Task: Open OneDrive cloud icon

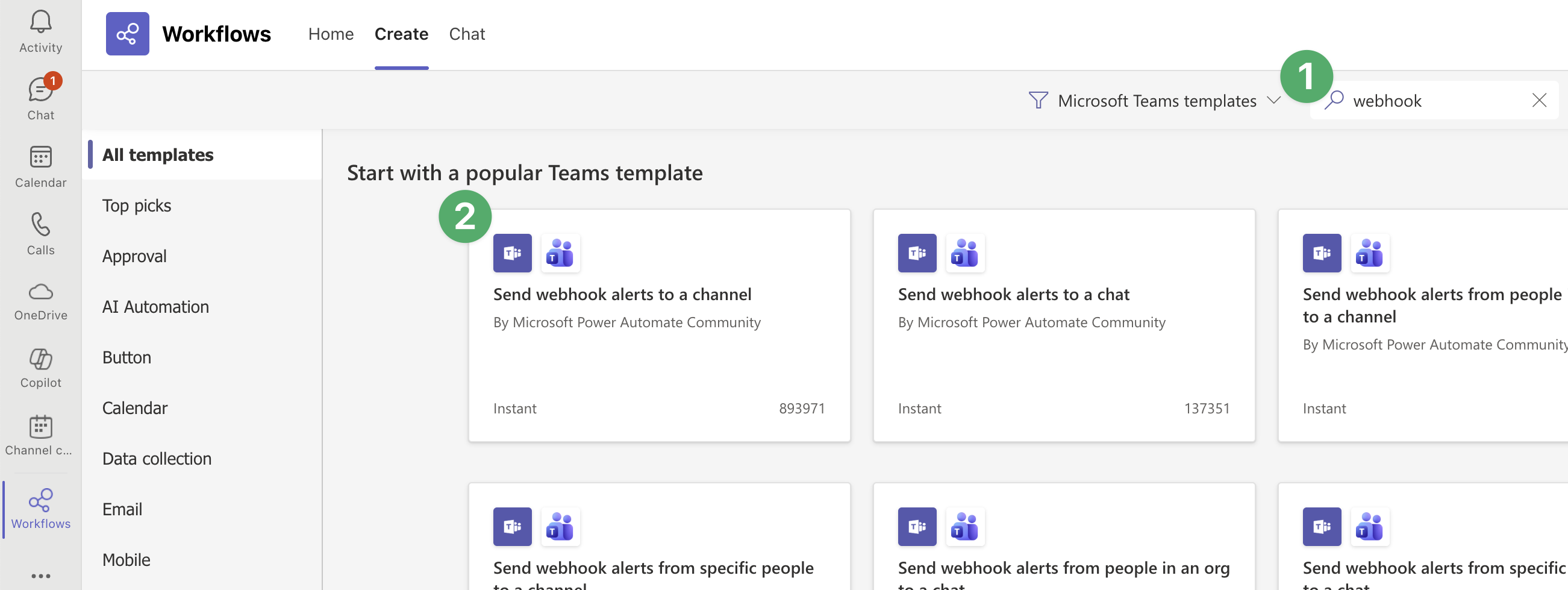Action: [x=40, y=301]
